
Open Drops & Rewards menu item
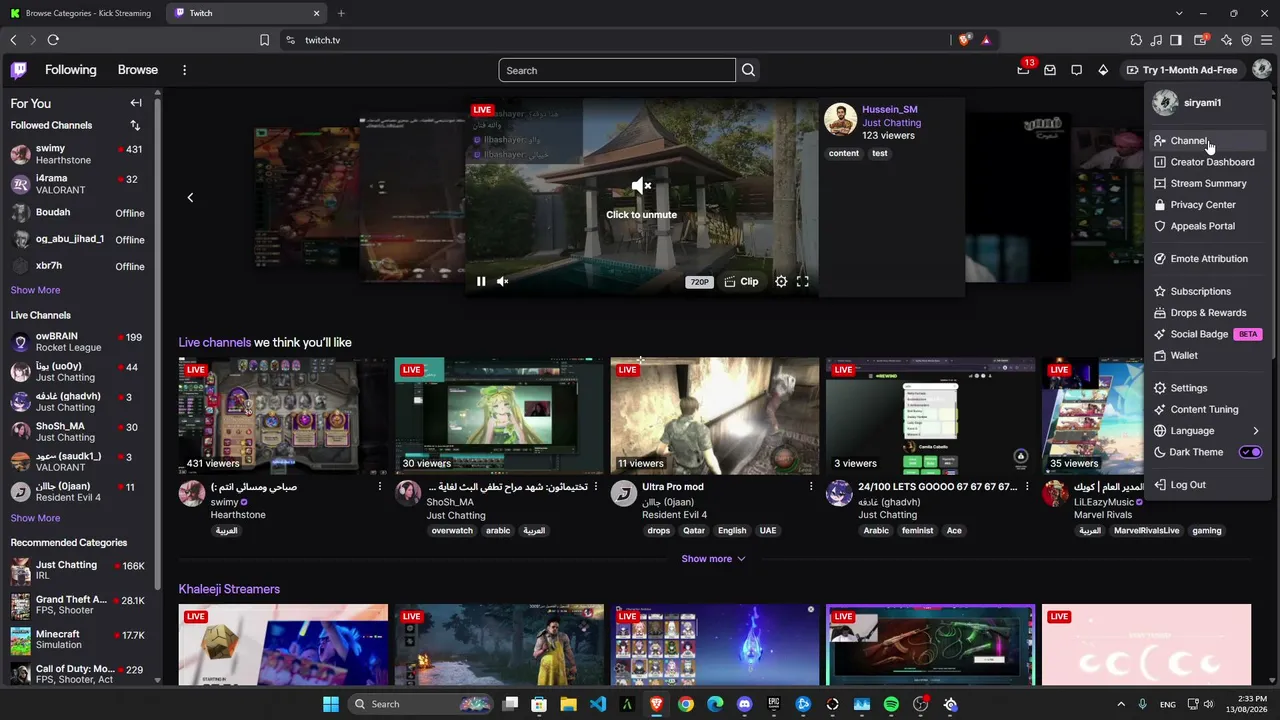tap(1207, 313)
